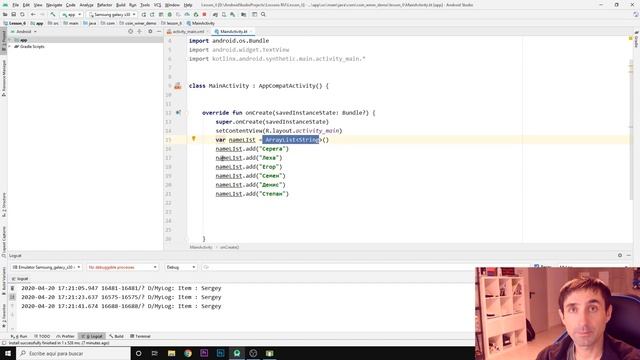Open the Samsung galaxy s10 device dropdown
This screenshot has width=640, height=360.
(112, 14)
